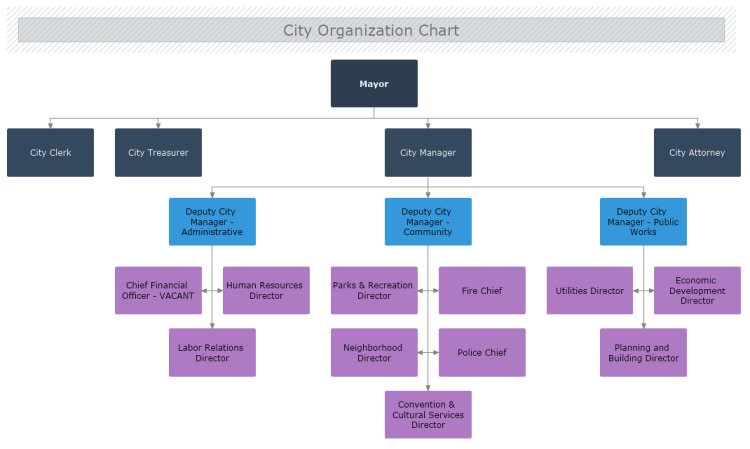Select Deputy City Manager - Community box

(428, 222)
